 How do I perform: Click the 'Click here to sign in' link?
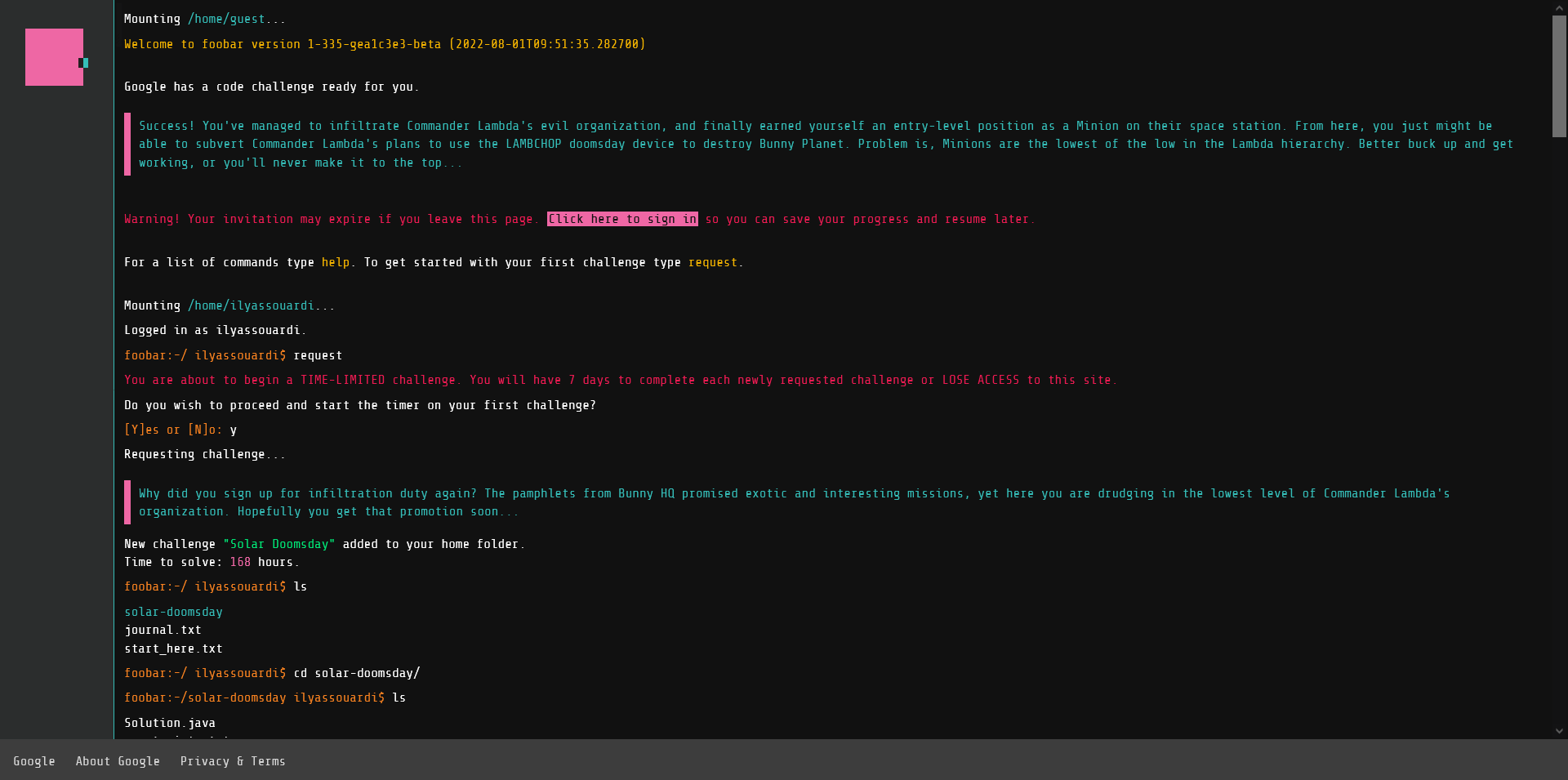click(622, 219)
